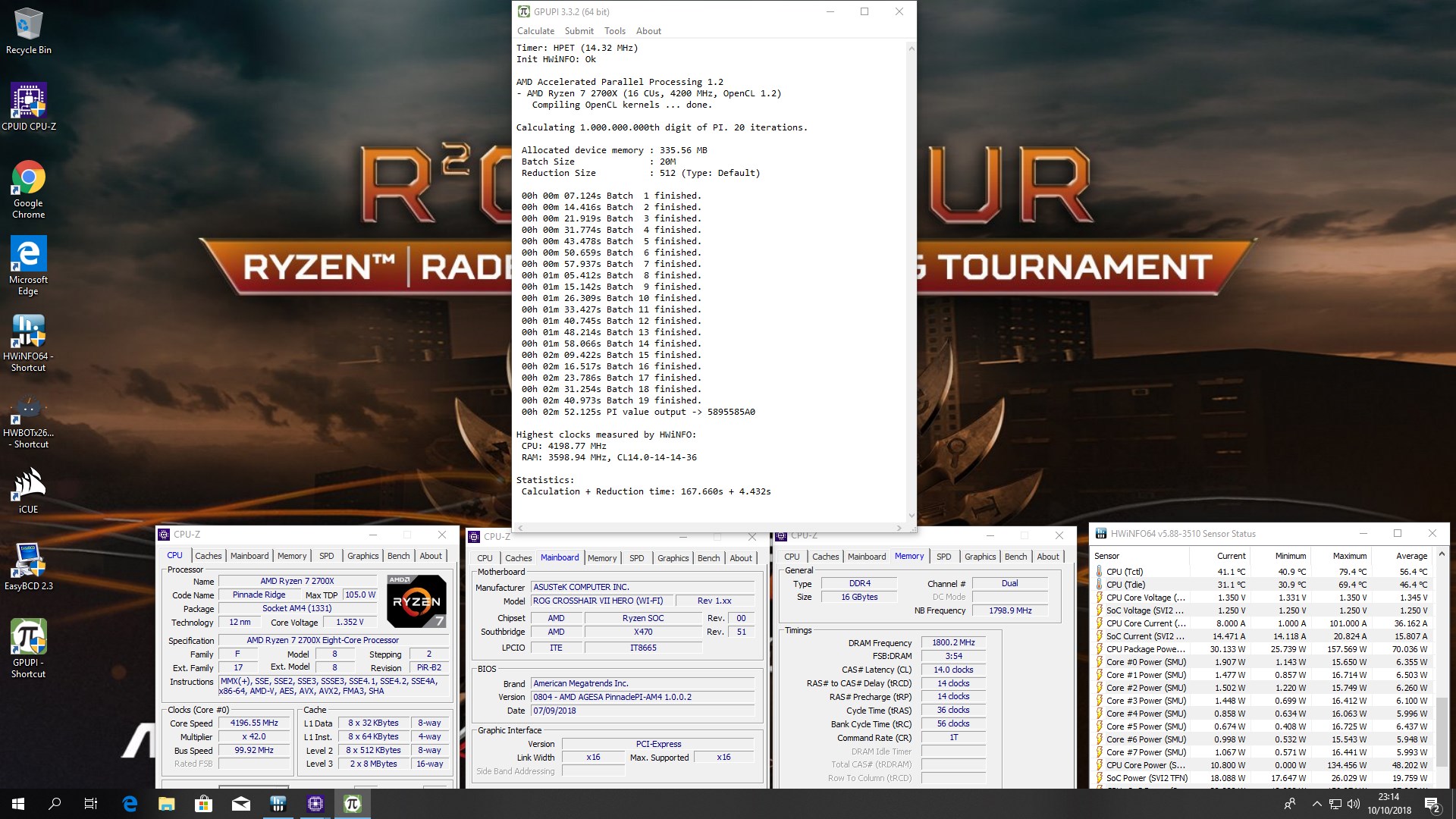The image size is (1456, 819).
Task: Open the Mail app from the taskbar
Action: (x=241, y=804)
